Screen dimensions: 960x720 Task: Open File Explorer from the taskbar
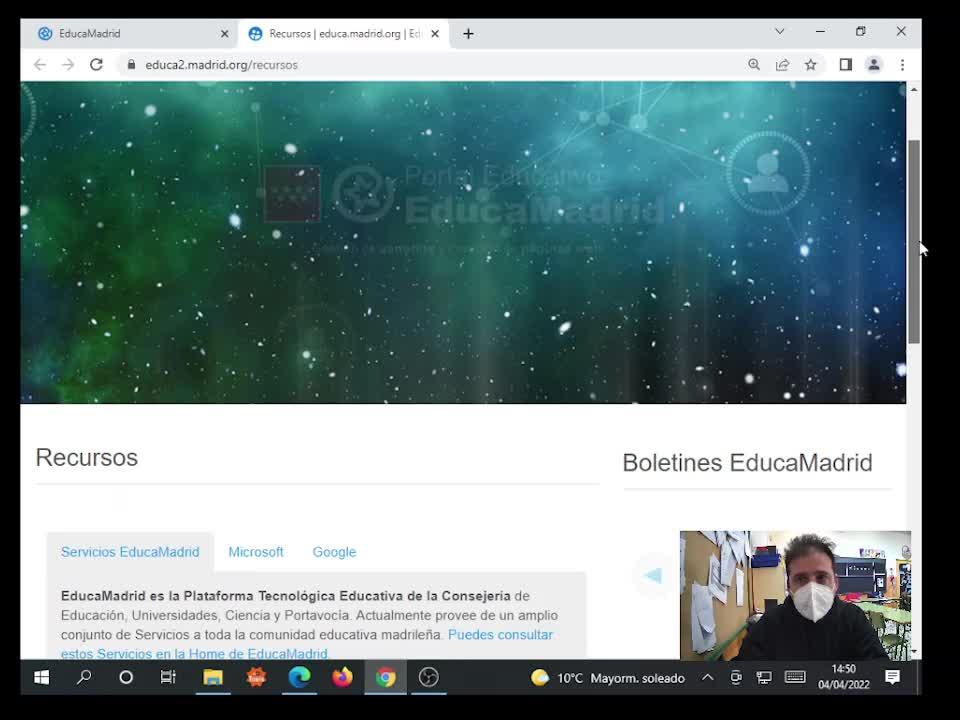[x=213, y=677]
